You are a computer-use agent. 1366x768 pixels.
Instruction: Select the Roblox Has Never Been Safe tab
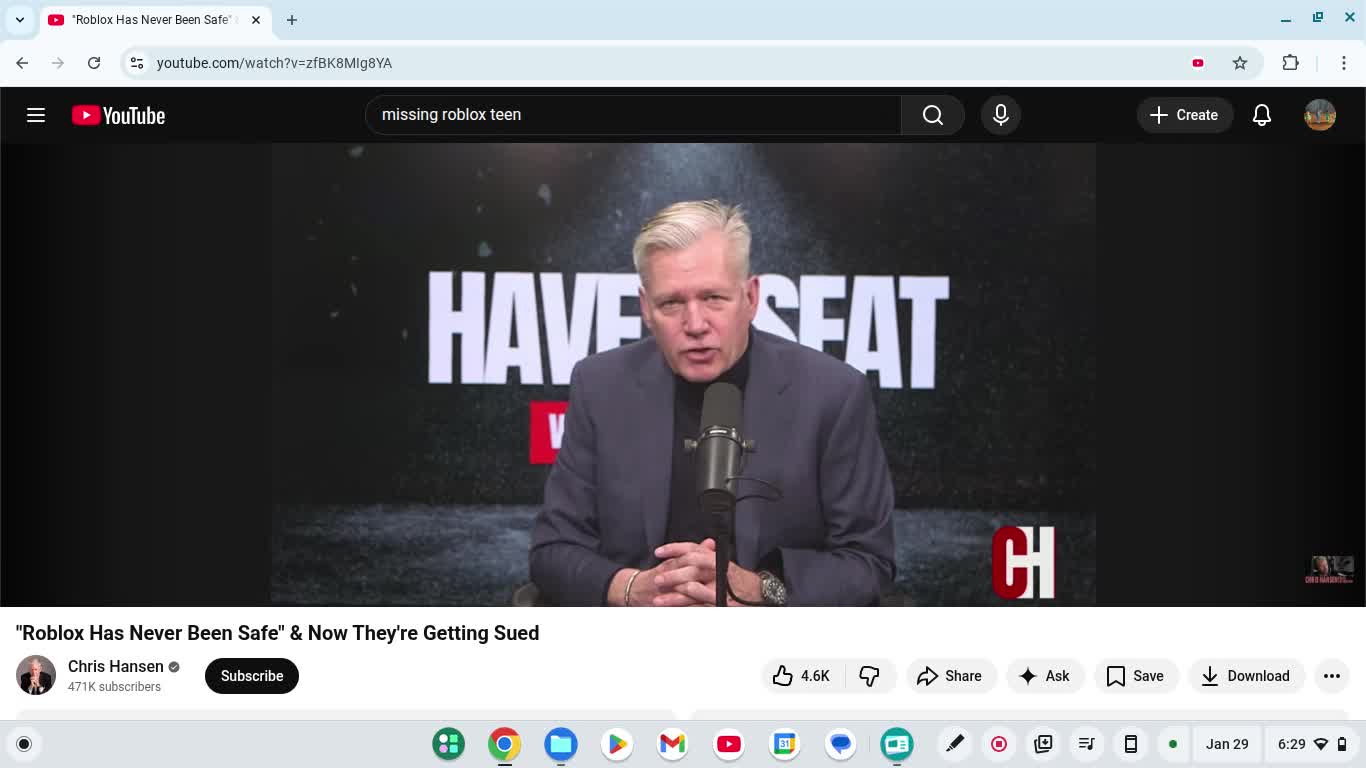coord(150,20)
